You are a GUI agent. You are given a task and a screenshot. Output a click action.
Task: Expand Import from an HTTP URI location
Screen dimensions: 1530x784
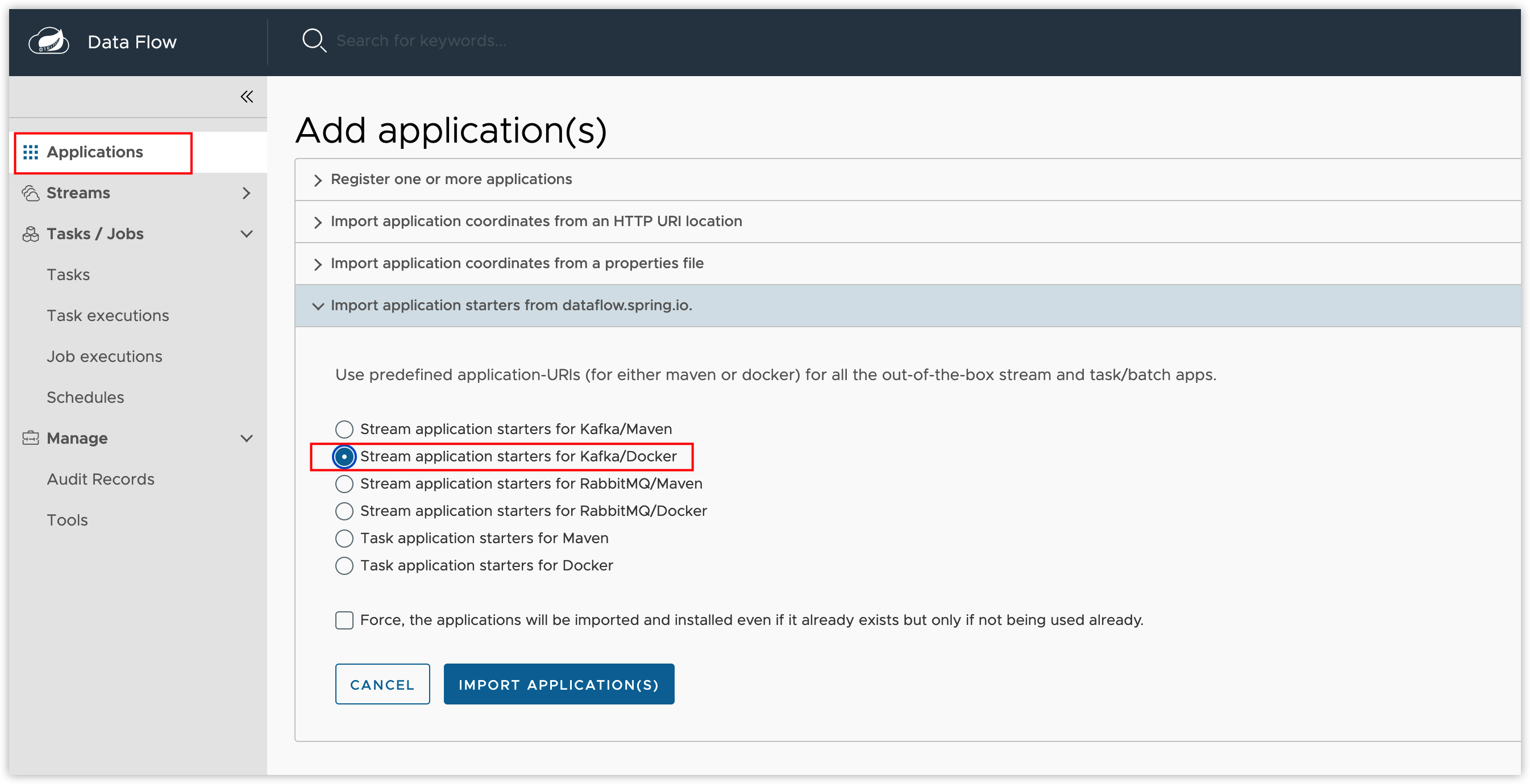pos(536,222)
